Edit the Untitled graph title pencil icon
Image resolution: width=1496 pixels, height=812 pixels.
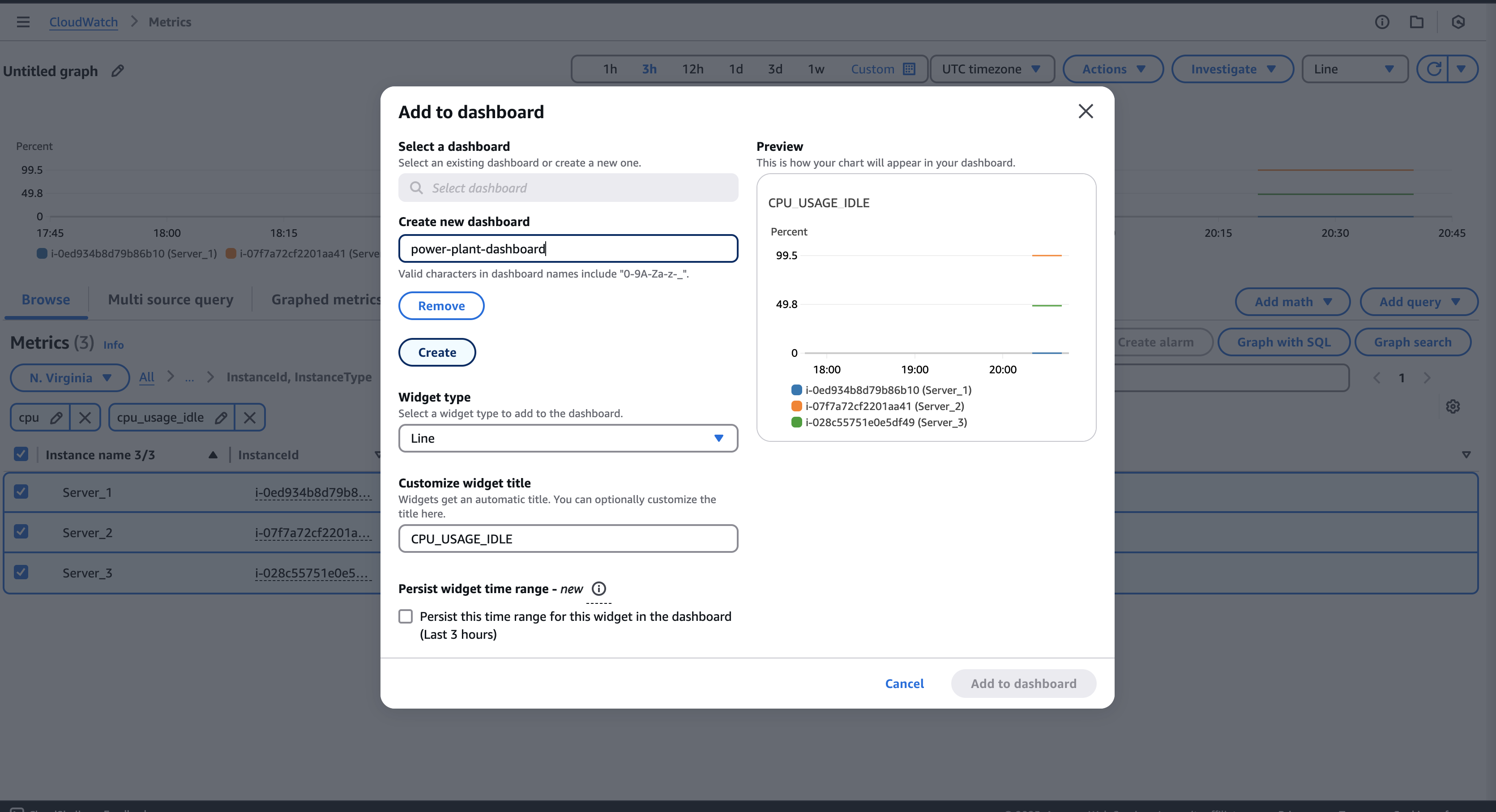[x=118, y=71]
